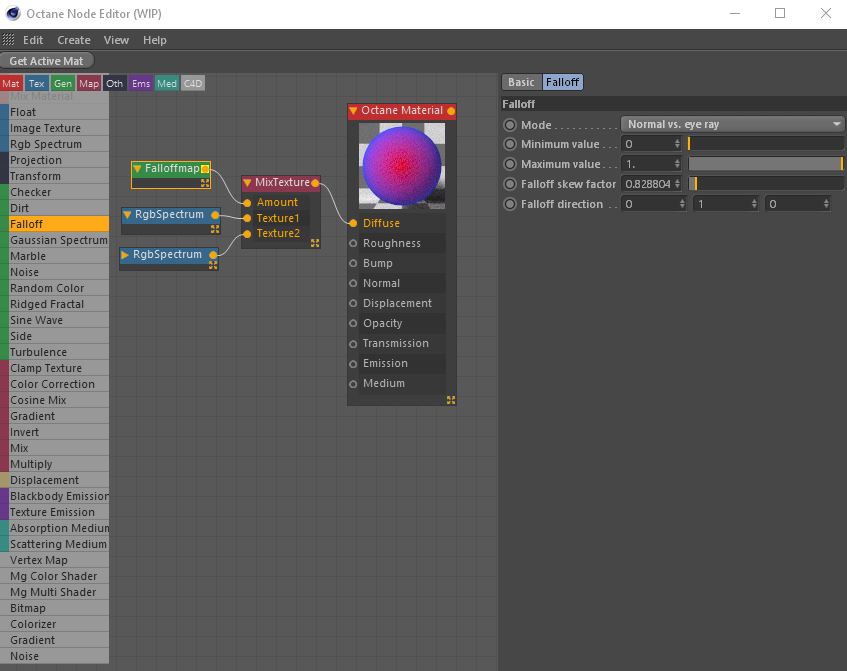
Task: Switch to the Basic tab
Action: (x=521, y=82)
